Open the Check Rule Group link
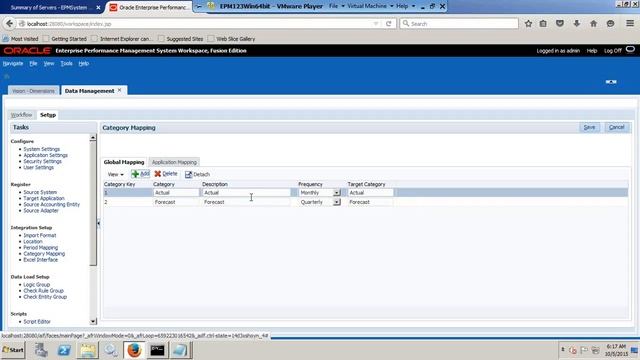This screenshot has width=640, height=360. tap(43, 291)
